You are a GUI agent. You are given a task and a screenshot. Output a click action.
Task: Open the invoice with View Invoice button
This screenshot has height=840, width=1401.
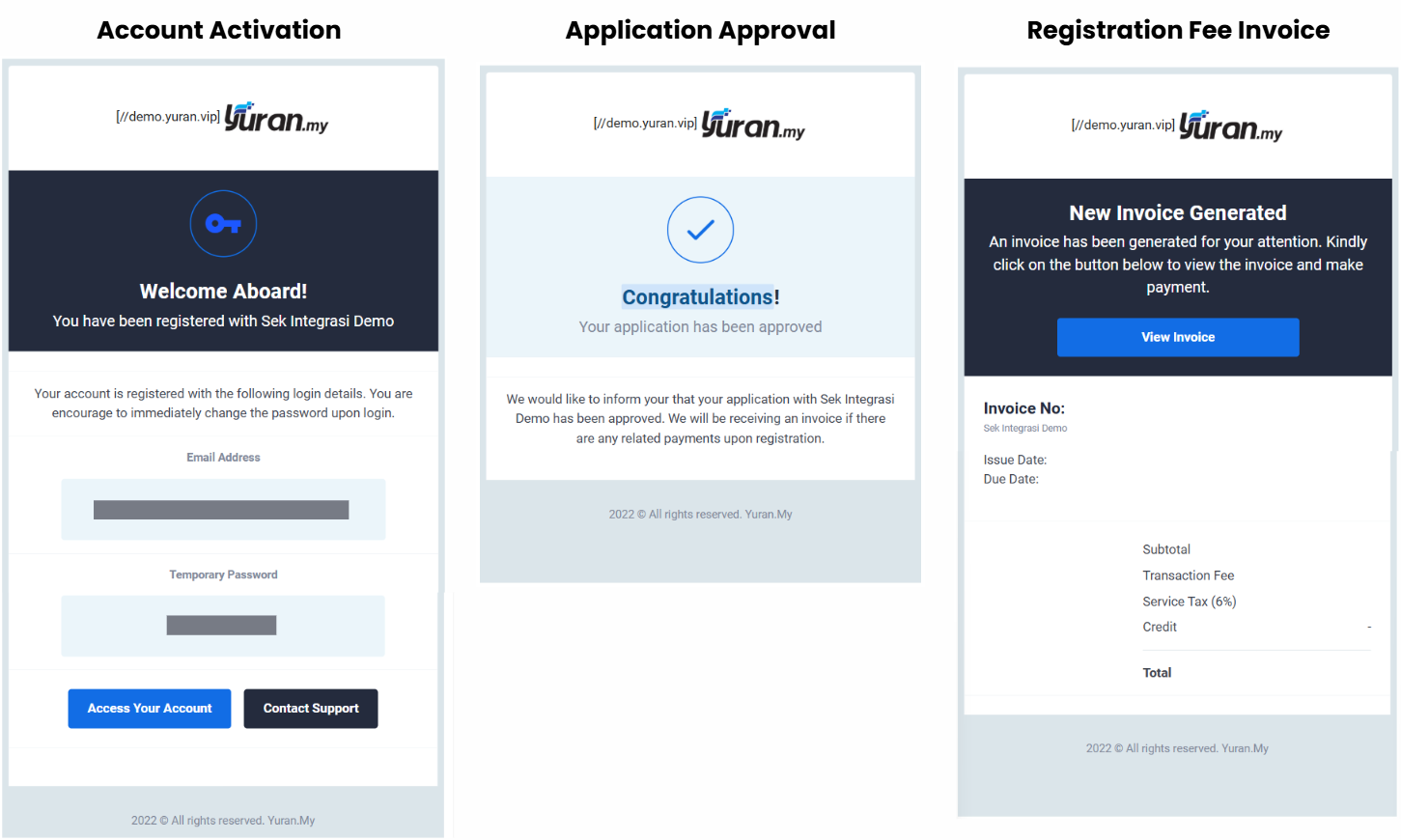click(1177, 337)
